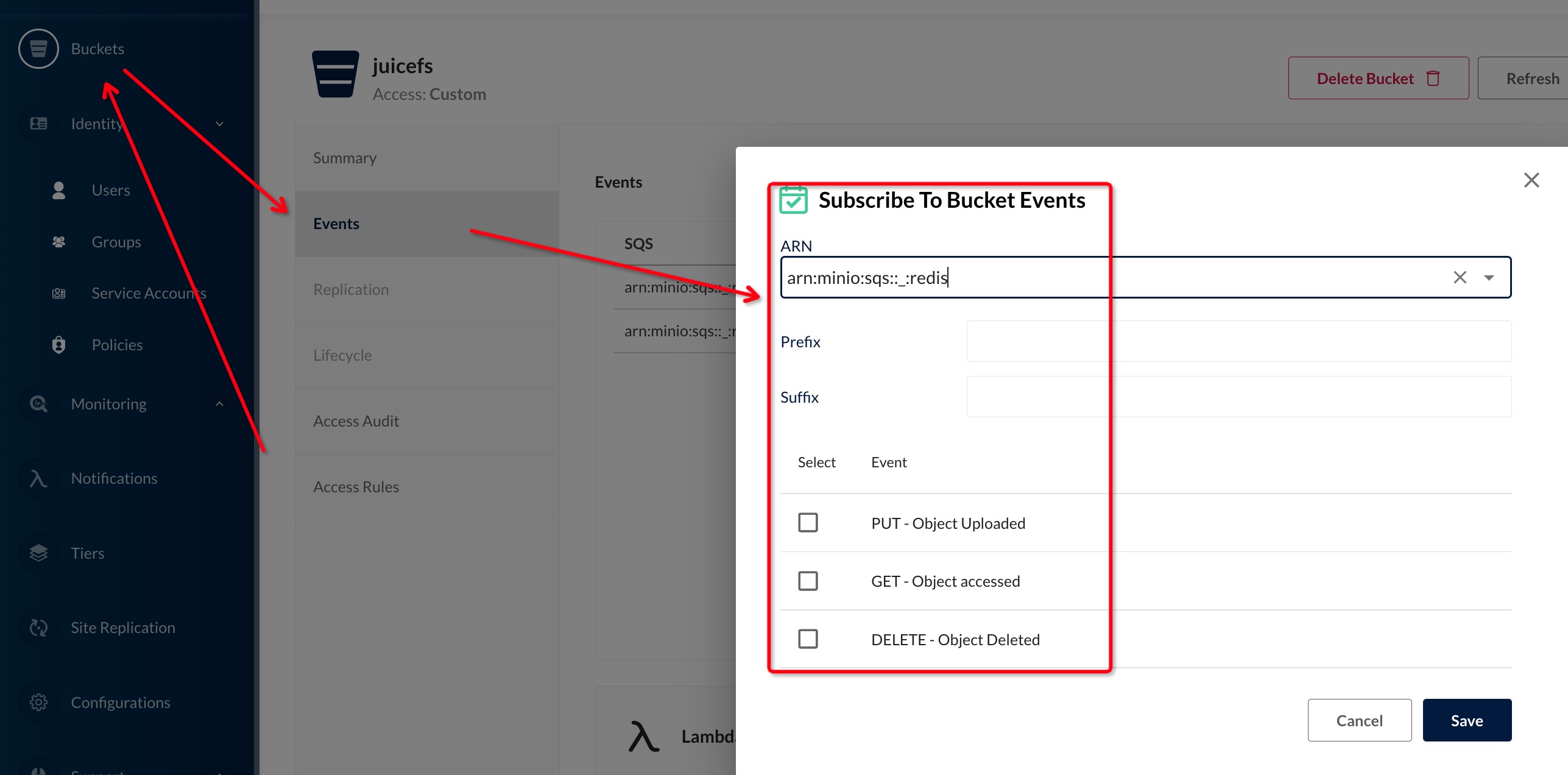Viewport: 1568px width, 775px height.
Task: Expand the Monitoring menu chevron
Action: click(219, 404)
